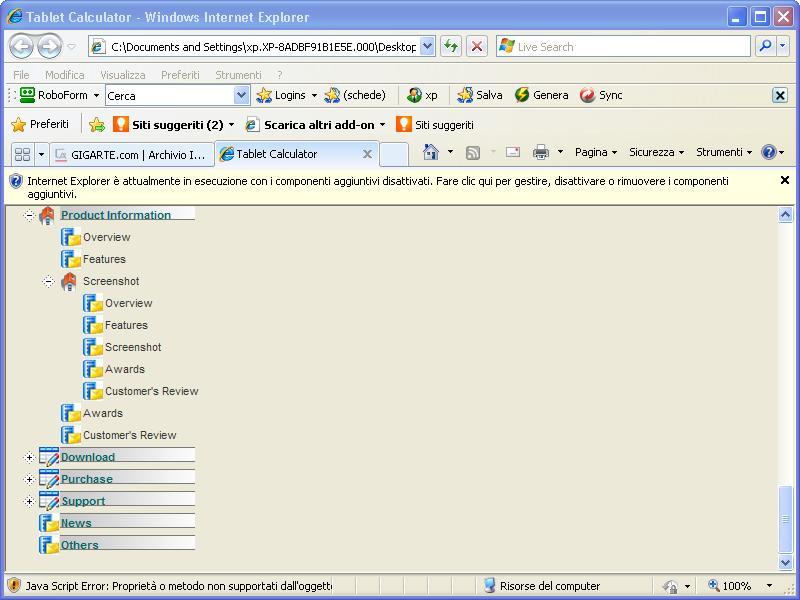Click the green Refresh page icon

451,46
